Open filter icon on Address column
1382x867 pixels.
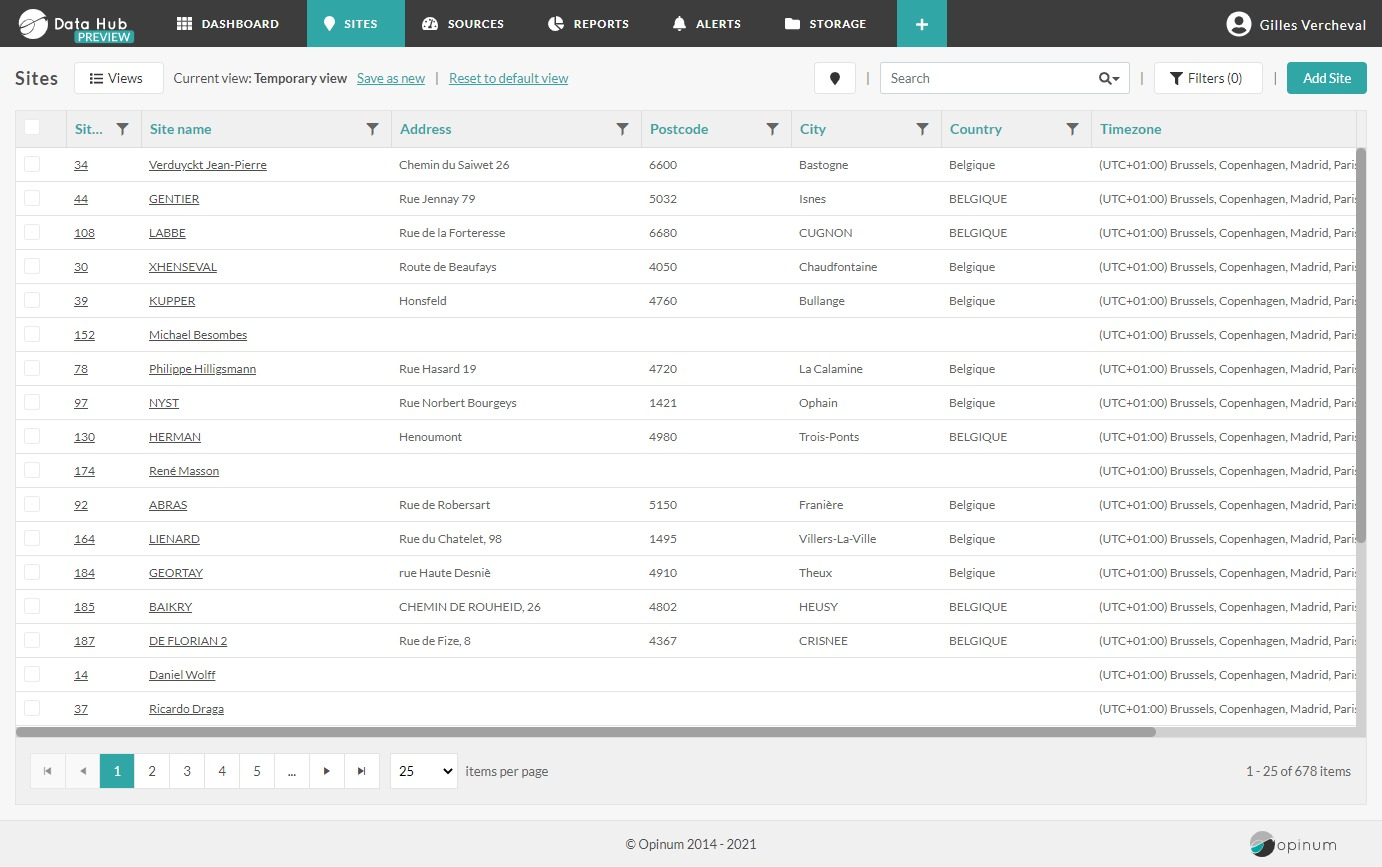tap(622, 129)
